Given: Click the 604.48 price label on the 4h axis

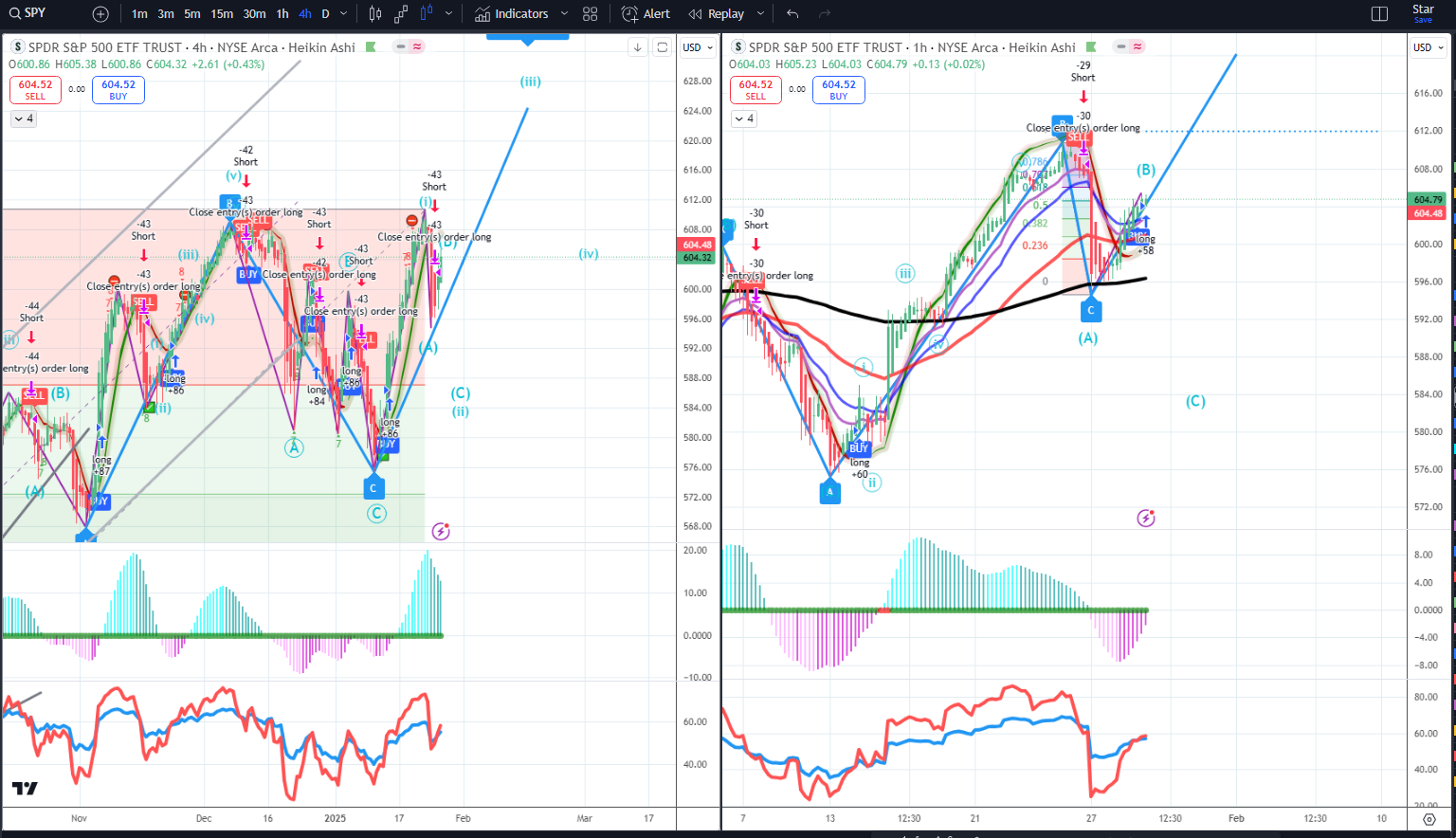Looking at the screenshot, I should 698,245.
